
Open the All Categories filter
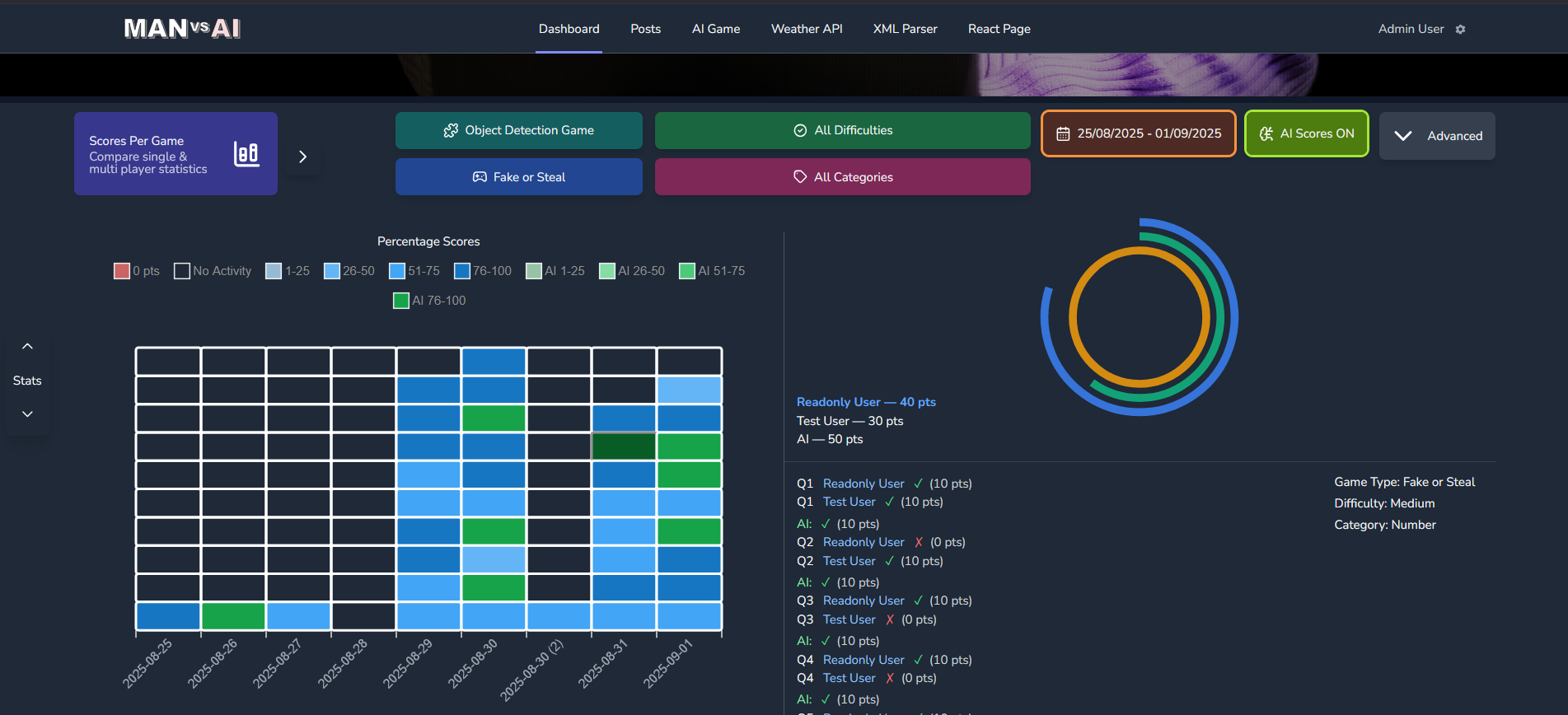[x=842, y=177]
